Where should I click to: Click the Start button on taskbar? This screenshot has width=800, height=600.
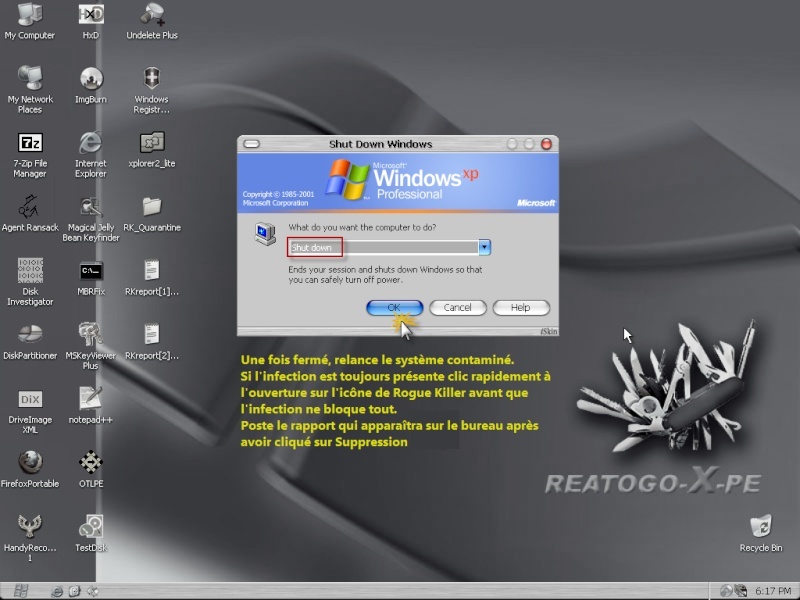click(x=21, y=591)
